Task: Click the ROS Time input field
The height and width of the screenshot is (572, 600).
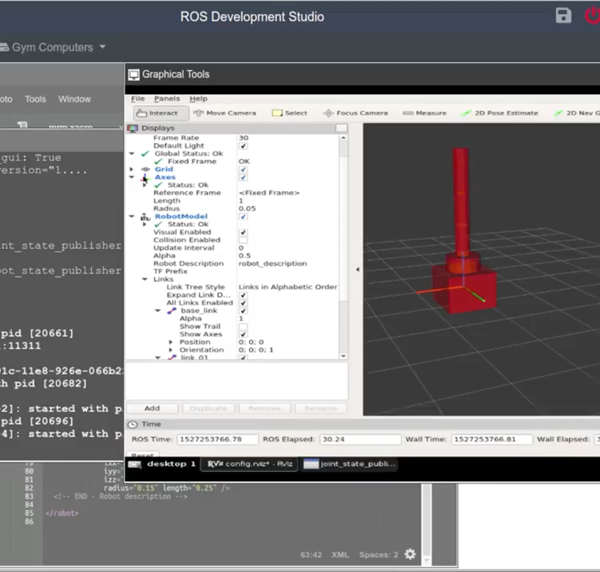Action: point(217,439)
